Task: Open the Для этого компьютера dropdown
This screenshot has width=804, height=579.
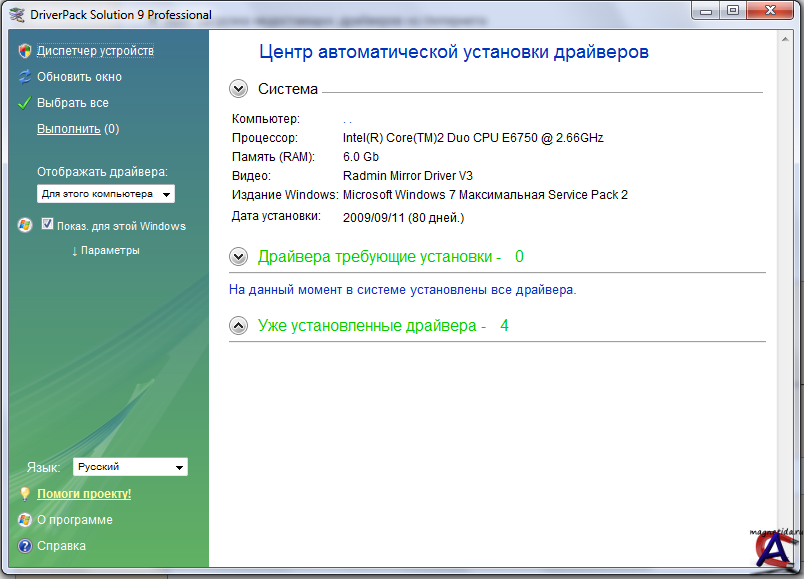Action: [106, 194]
